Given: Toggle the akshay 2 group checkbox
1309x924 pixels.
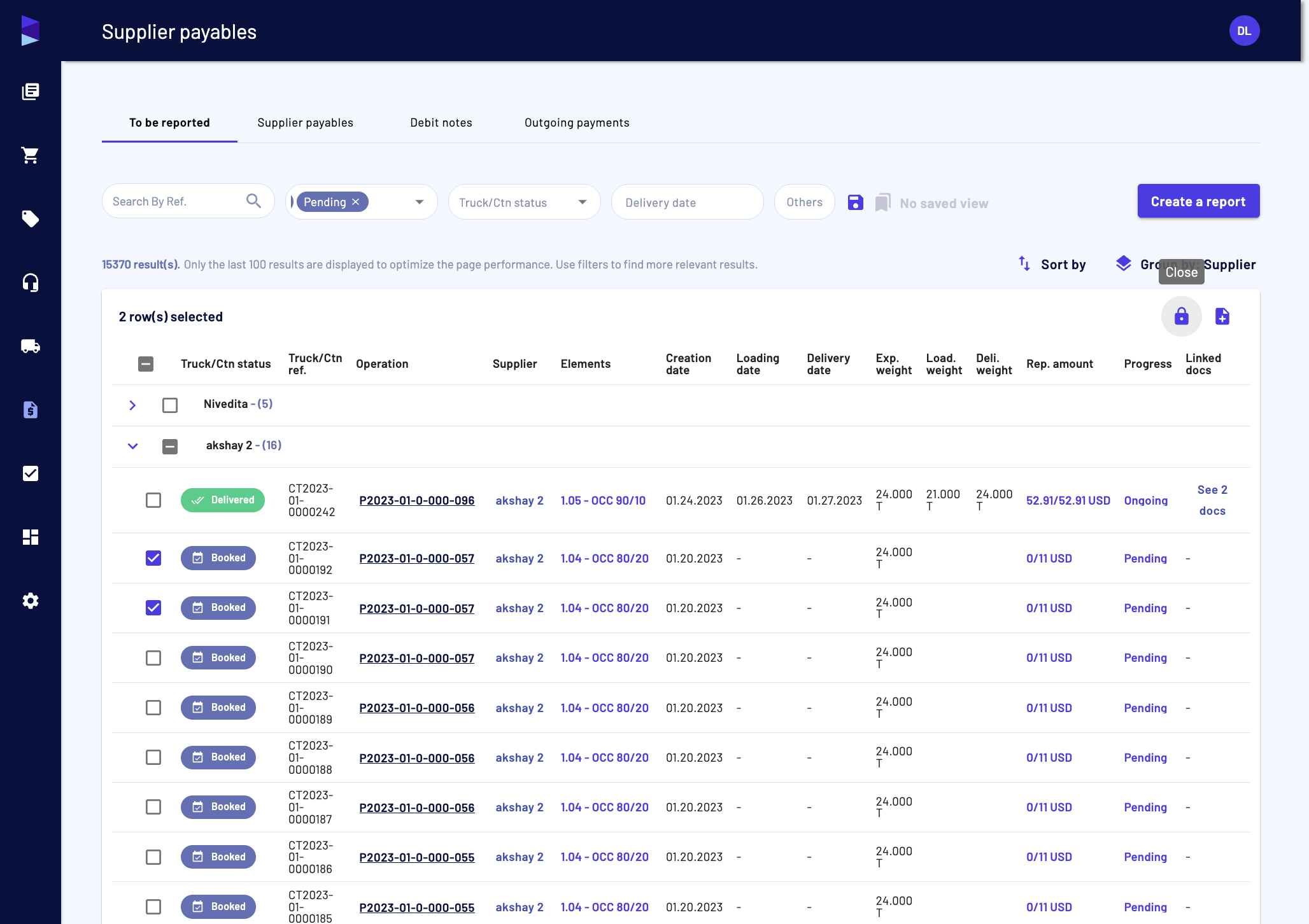Looking at the screenshot, I should coord(170,447).
